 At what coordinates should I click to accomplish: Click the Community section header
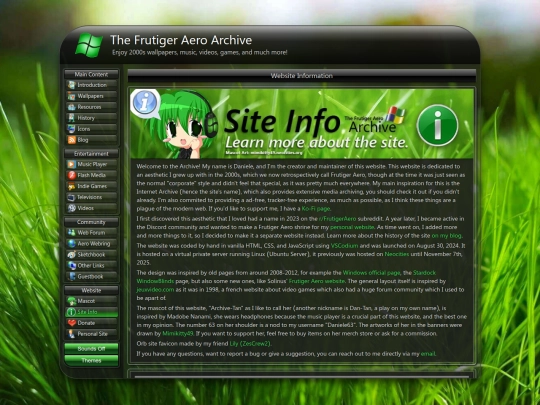point(91,222)
